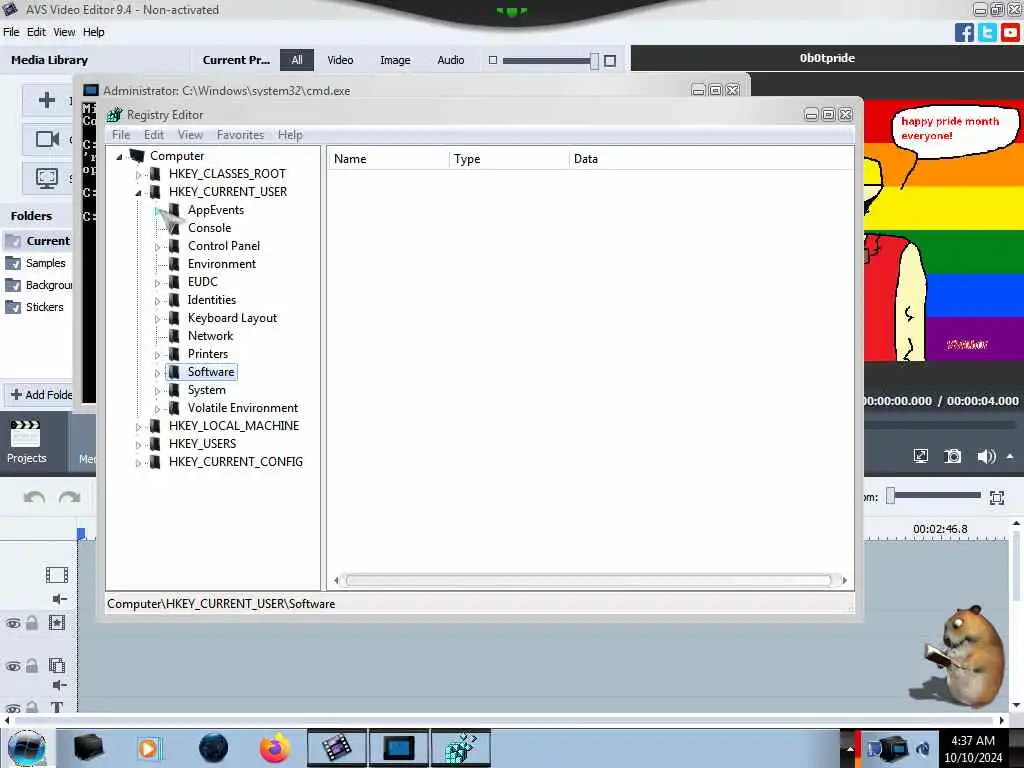The image size is (1024, 768).
Task: Click the text track T icon
Action: coord(57,707)
